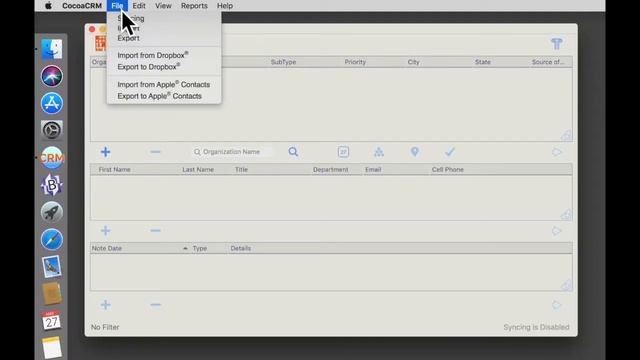Sort by SubType column header
Screen dimensions: 640x360
(x=283, y=62)
